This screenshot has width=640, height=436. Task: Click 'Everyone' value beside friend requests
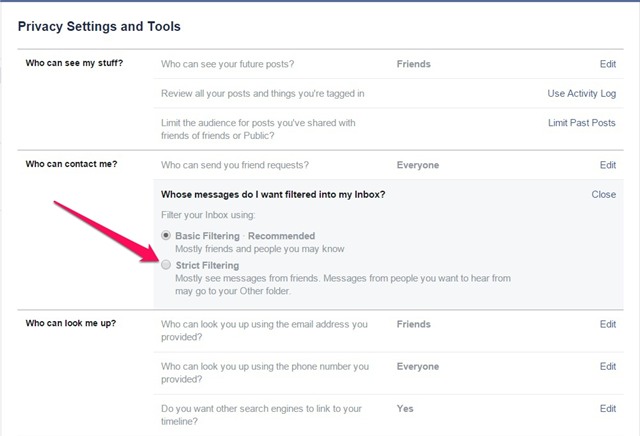(x=418, y=164)
